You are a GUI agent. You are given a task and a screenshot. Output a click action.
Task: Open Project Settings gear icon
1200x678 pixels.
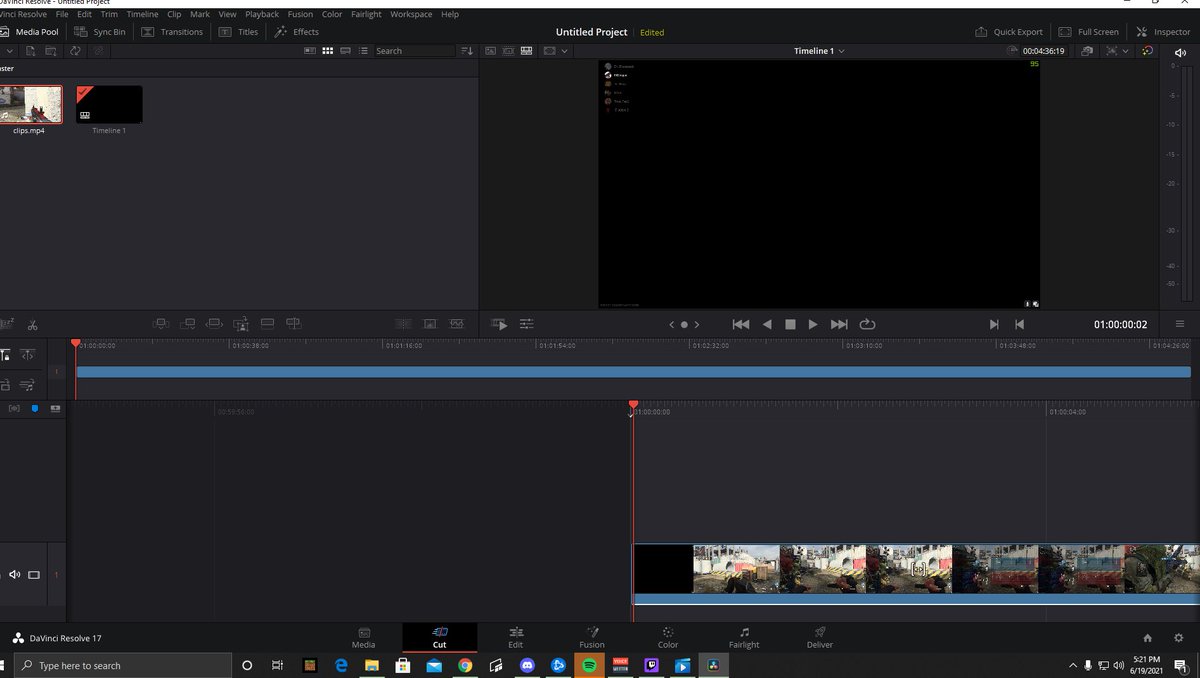[x=1178, y=638]
